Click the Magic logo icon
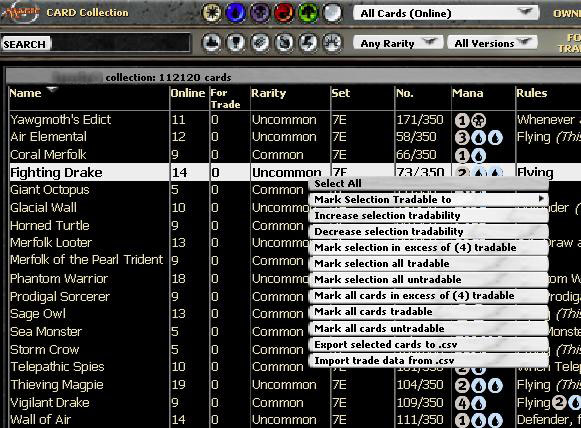Screen dimensions: 581x428 pyautogui.click(x=20, y=12)
